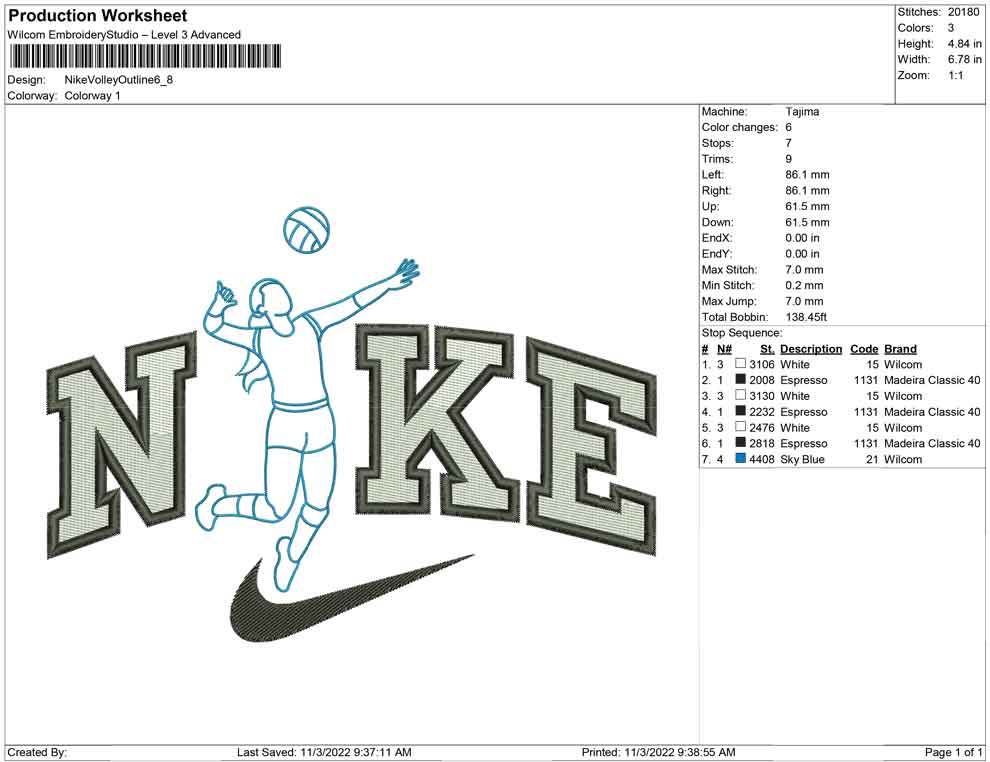
Task: Click the Espresso swatch for thread 2818
Action: pyautogui.click(x=741, y=443)
